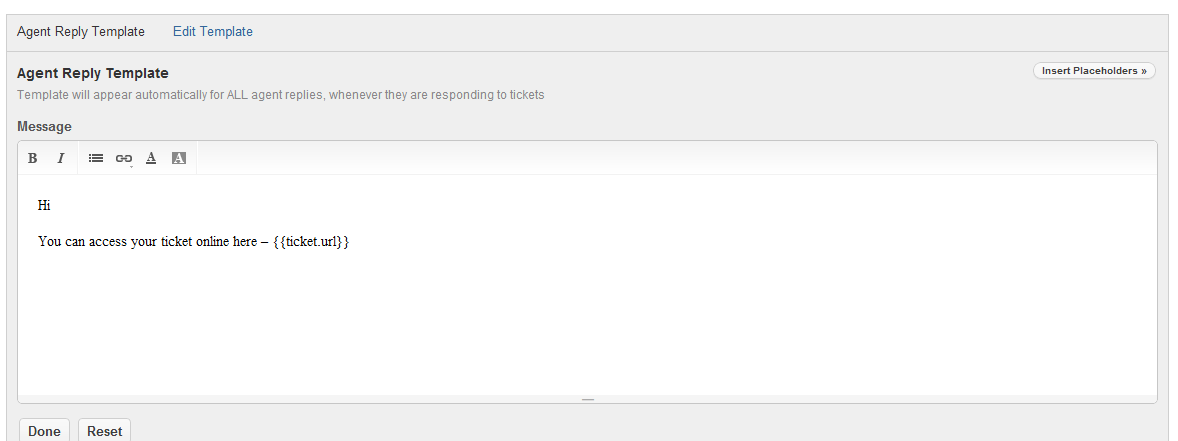The image size is (1178, 441).
Task: Click empty toolbar space right of icons
Action: [670, 158]
